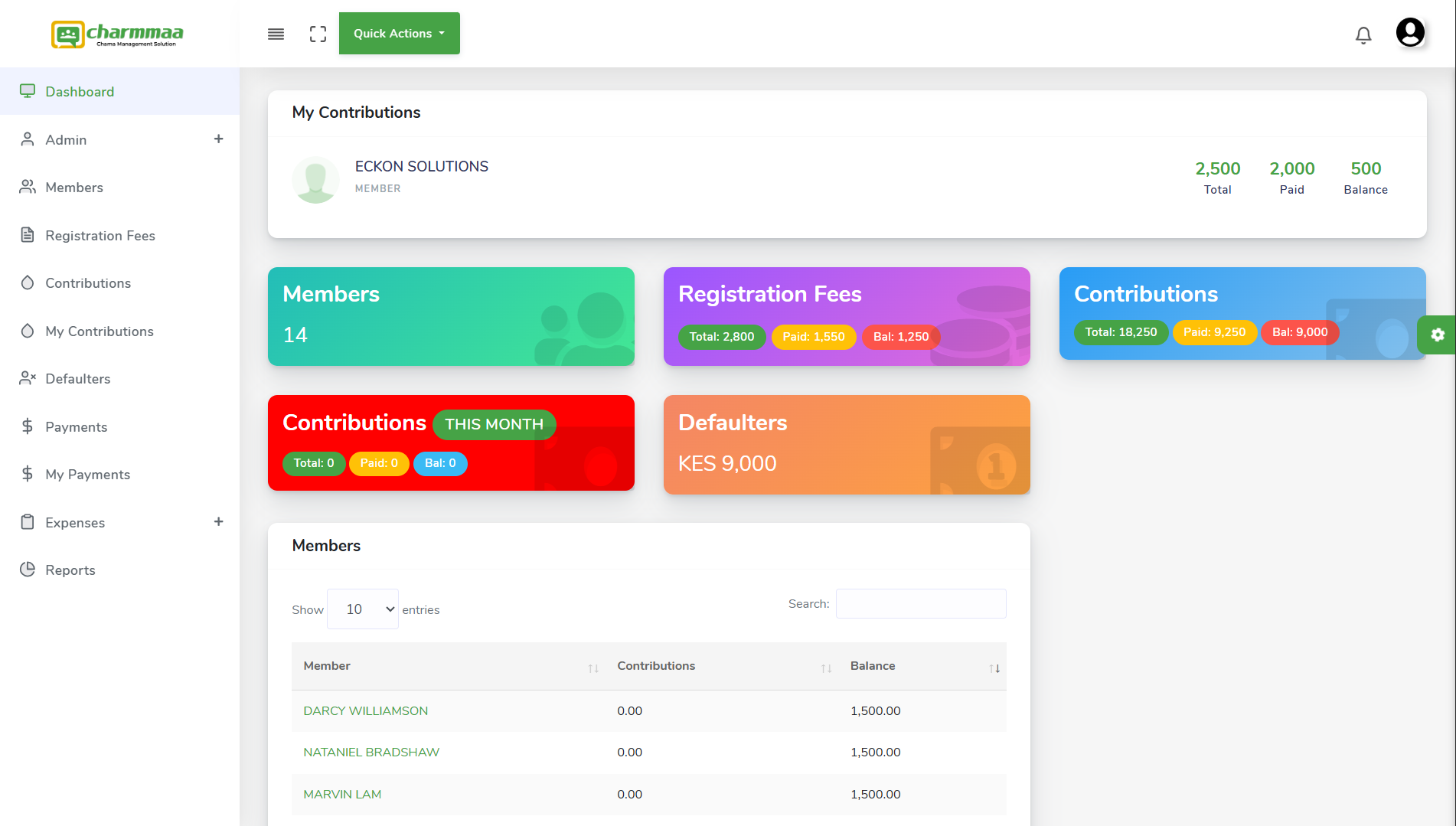Open the Quick Actions dropdown

click(399, 33)
